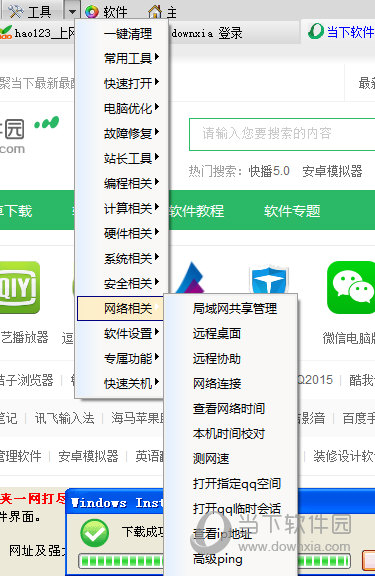Click the 酷我 link on right edge
Viewport: 375px width, 576px height.
pyautogui.click(x=362, y=380)
